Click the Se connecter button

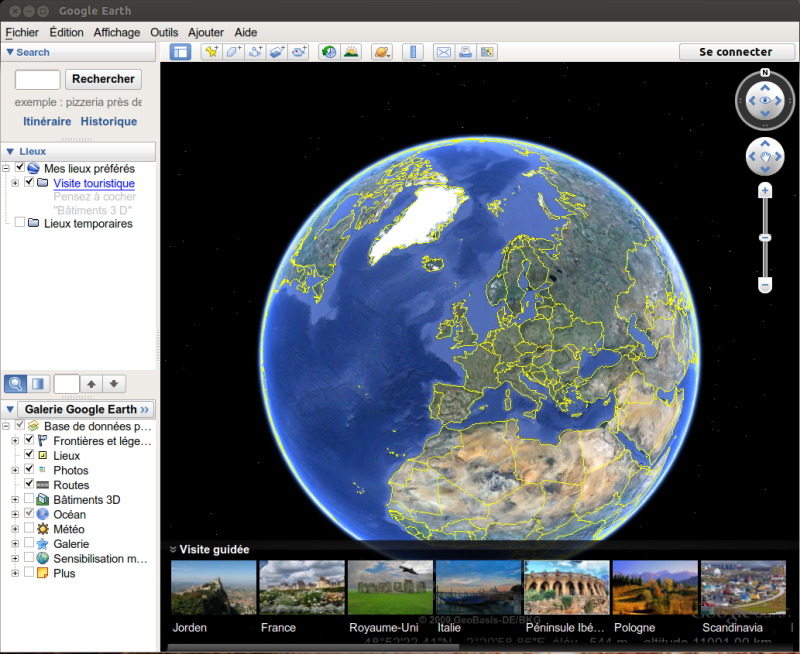736,52
